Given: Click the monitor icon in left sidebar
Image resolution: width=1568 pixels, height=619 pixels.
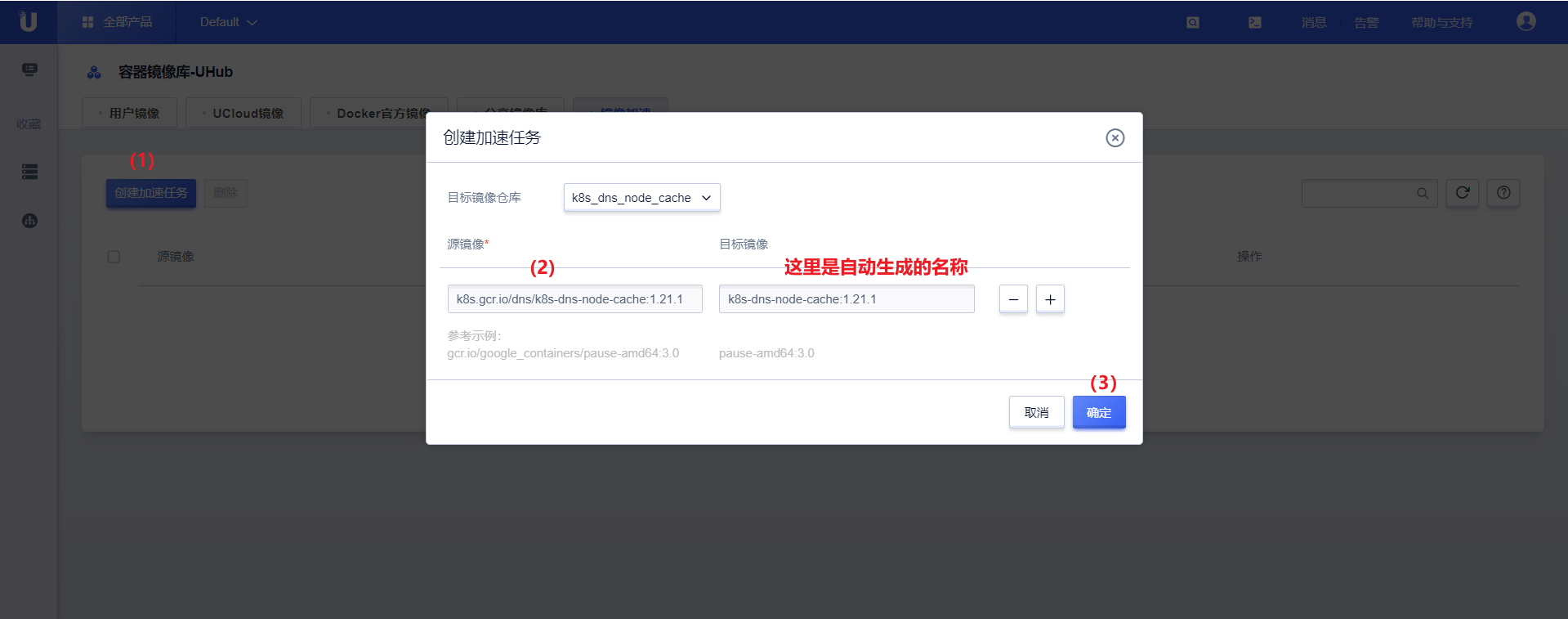Looking at the screenshot, I should click(x=29, y=70).
